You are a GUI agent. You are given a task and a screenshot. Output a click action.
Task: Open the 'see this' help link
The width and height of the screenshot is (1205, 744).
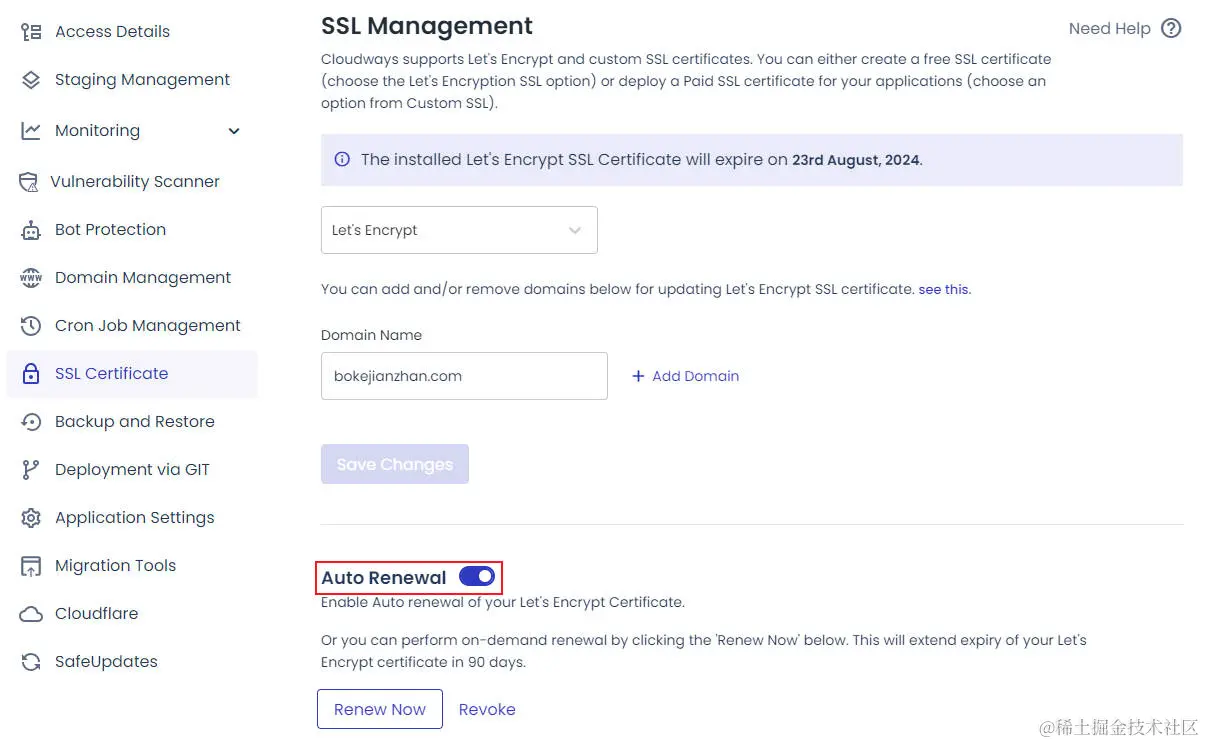pyautogui.click(x=944, y=289)
